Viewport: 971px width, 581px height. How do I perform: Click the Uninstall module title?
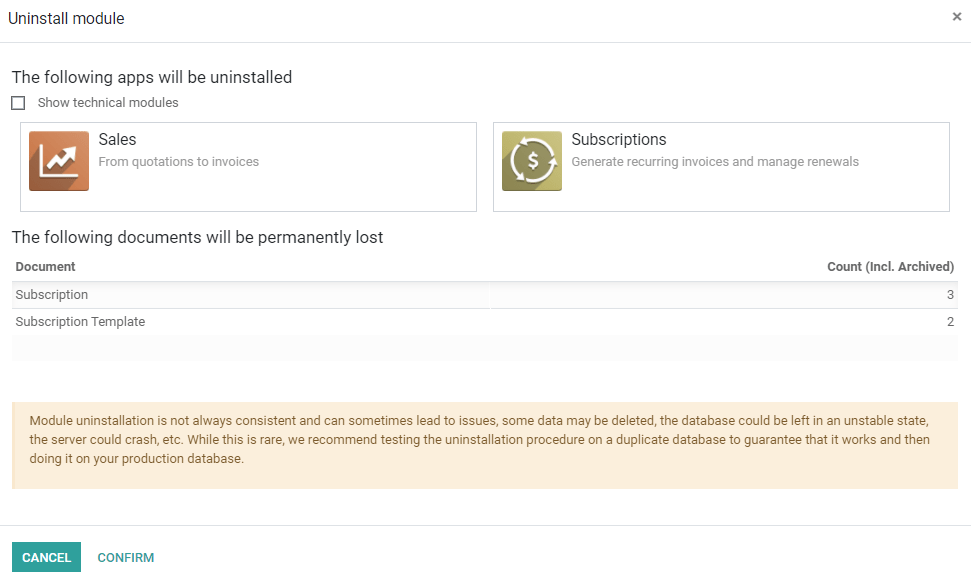[66, 18]
